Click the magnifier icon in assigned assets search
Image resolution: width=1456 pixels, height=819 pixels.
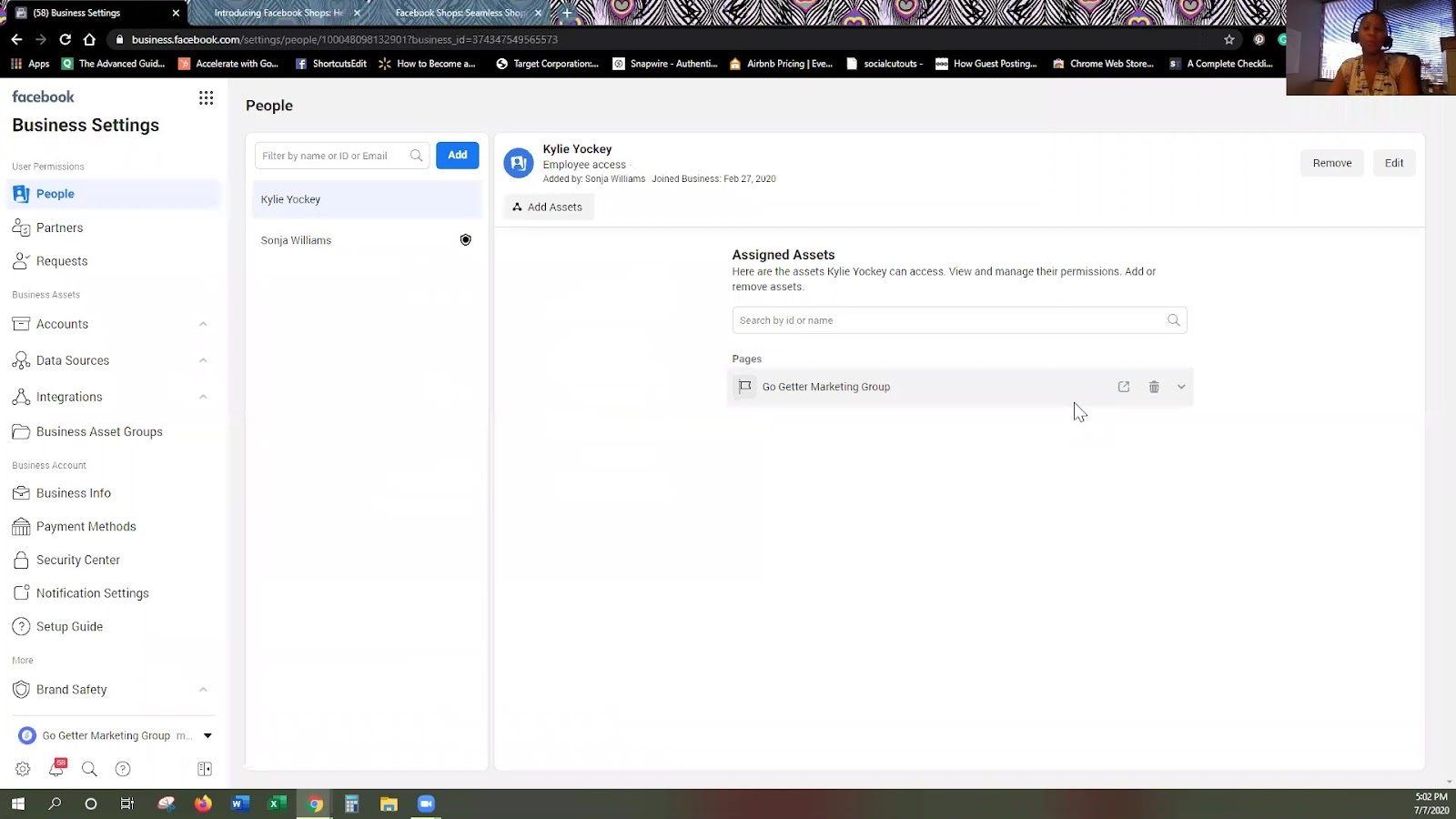click(1174, 320)
